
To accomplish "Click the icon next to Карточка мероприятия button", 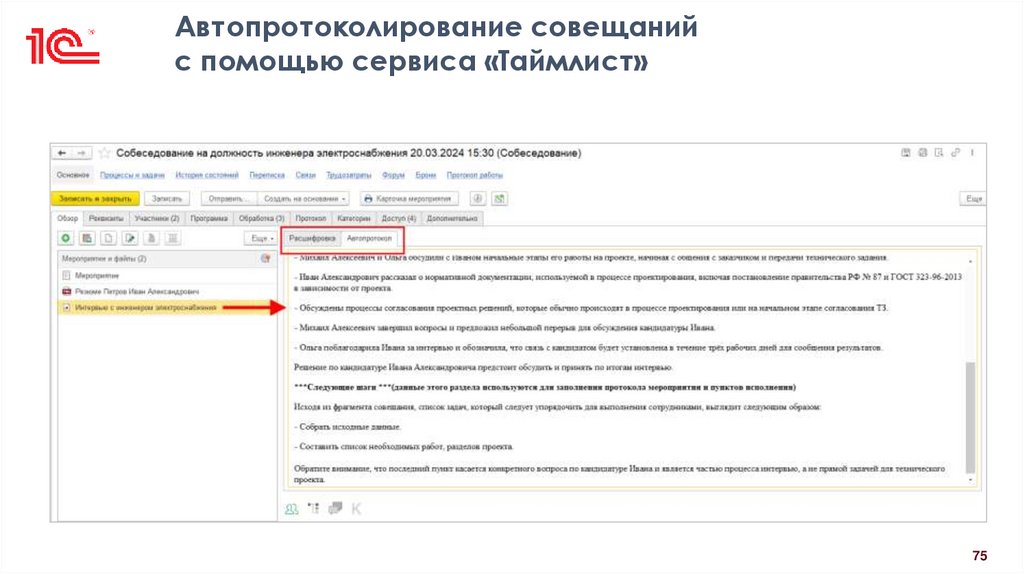I will click(x=478, y=199).
